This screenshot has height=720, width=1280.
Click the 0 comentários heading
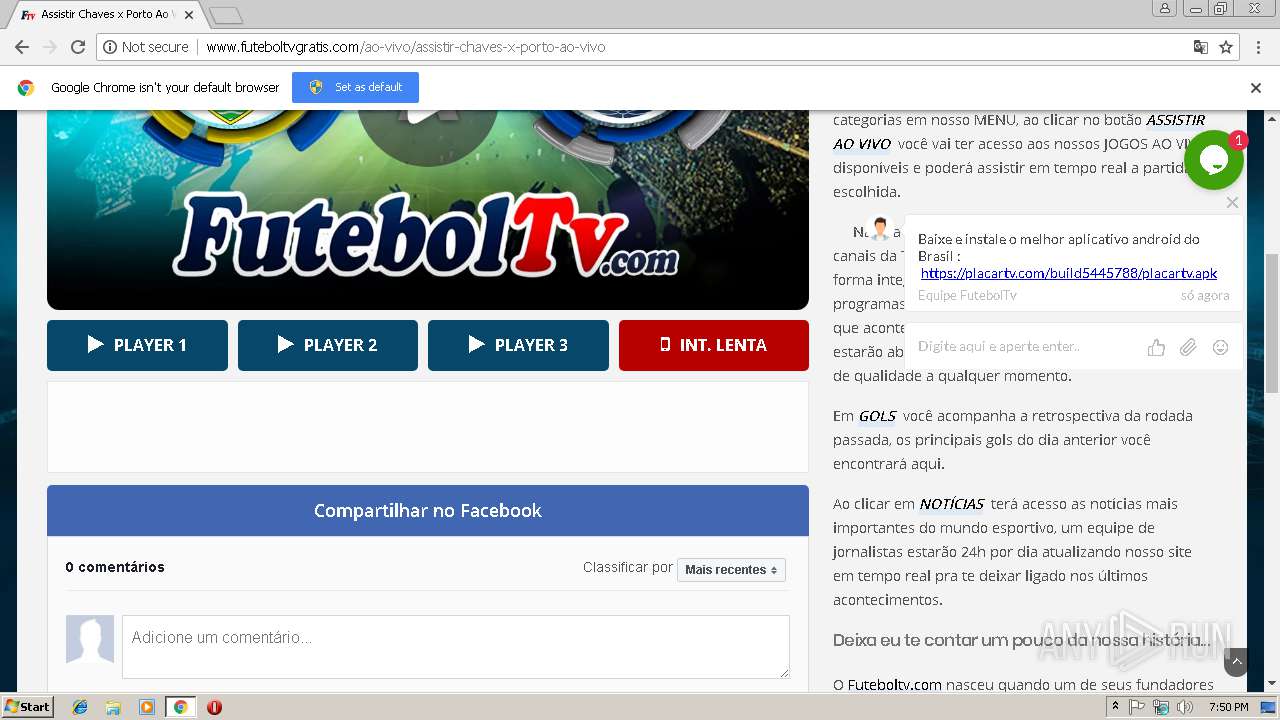pyautogui.click(x=115, y=567)
